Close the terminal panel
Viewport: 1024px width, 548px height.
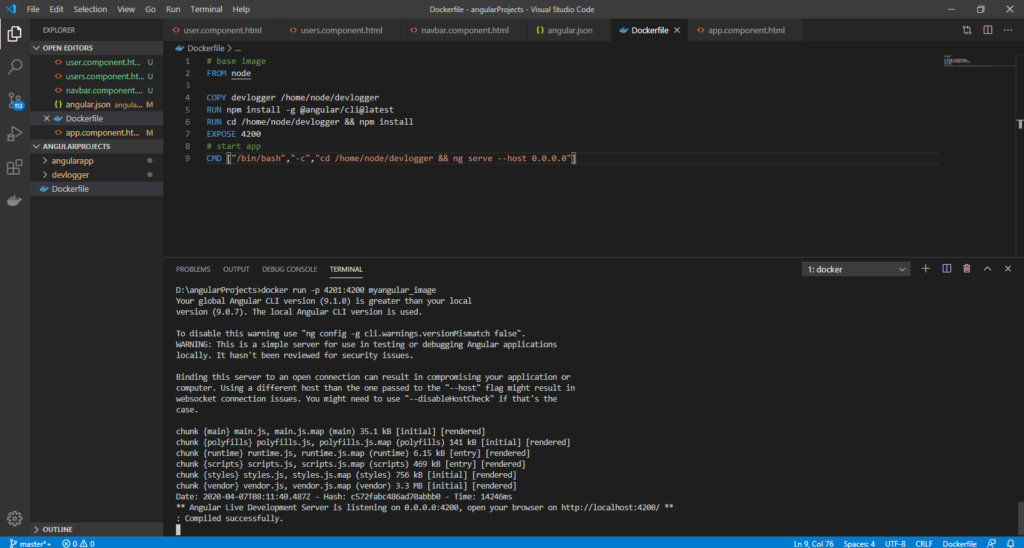[1008, 269]
